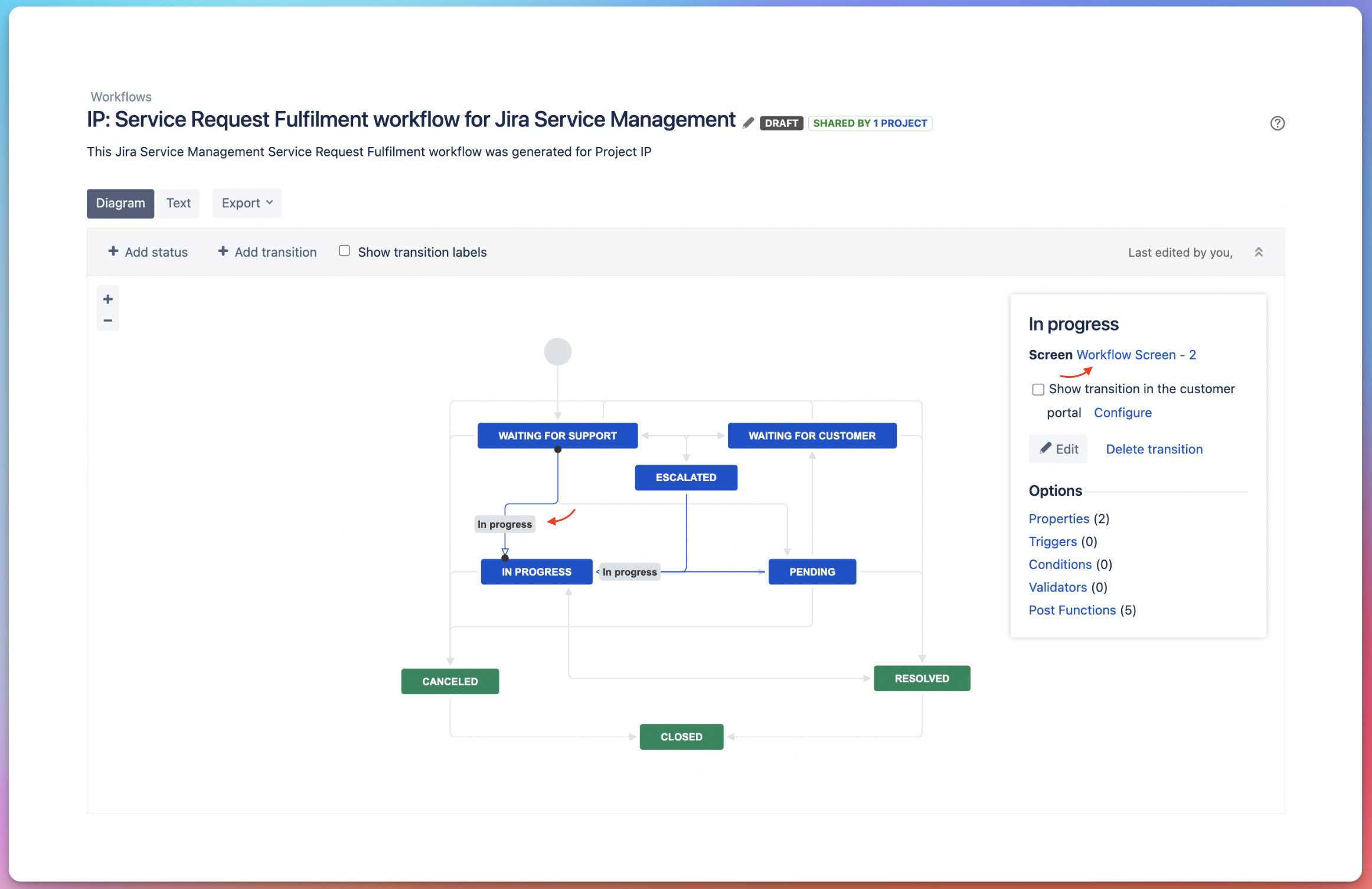
Task: Zoom out the diagram with minus icon
Action: [x=107, y=321]
